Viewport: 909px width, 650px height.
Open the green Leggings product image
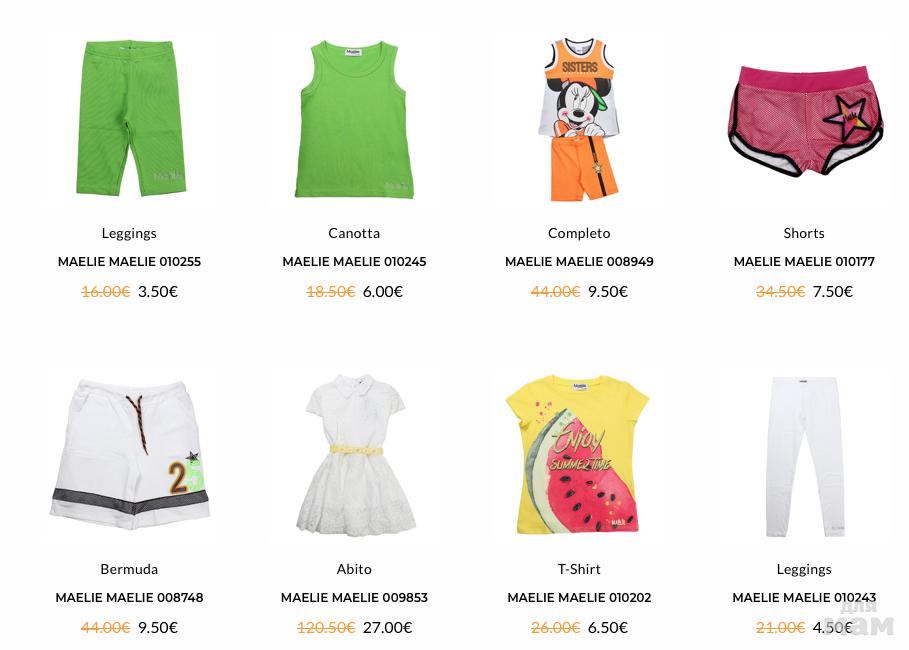point(129,119)
